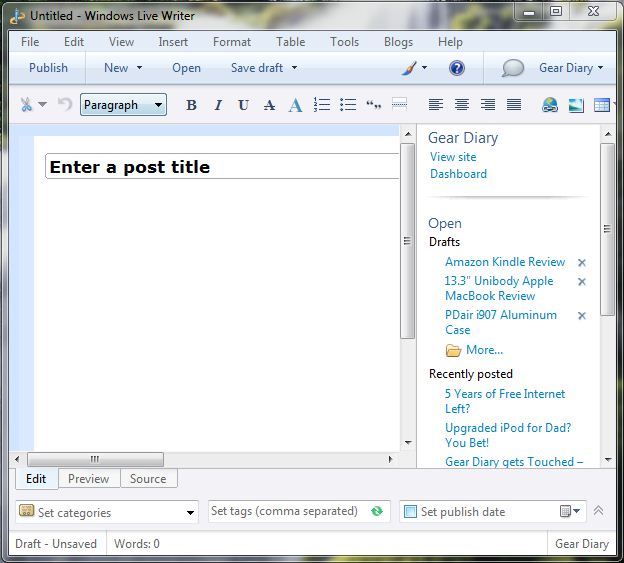Apply block quote formatting
The height and width of the screenshot is (563, 624).
pos(373,105)
